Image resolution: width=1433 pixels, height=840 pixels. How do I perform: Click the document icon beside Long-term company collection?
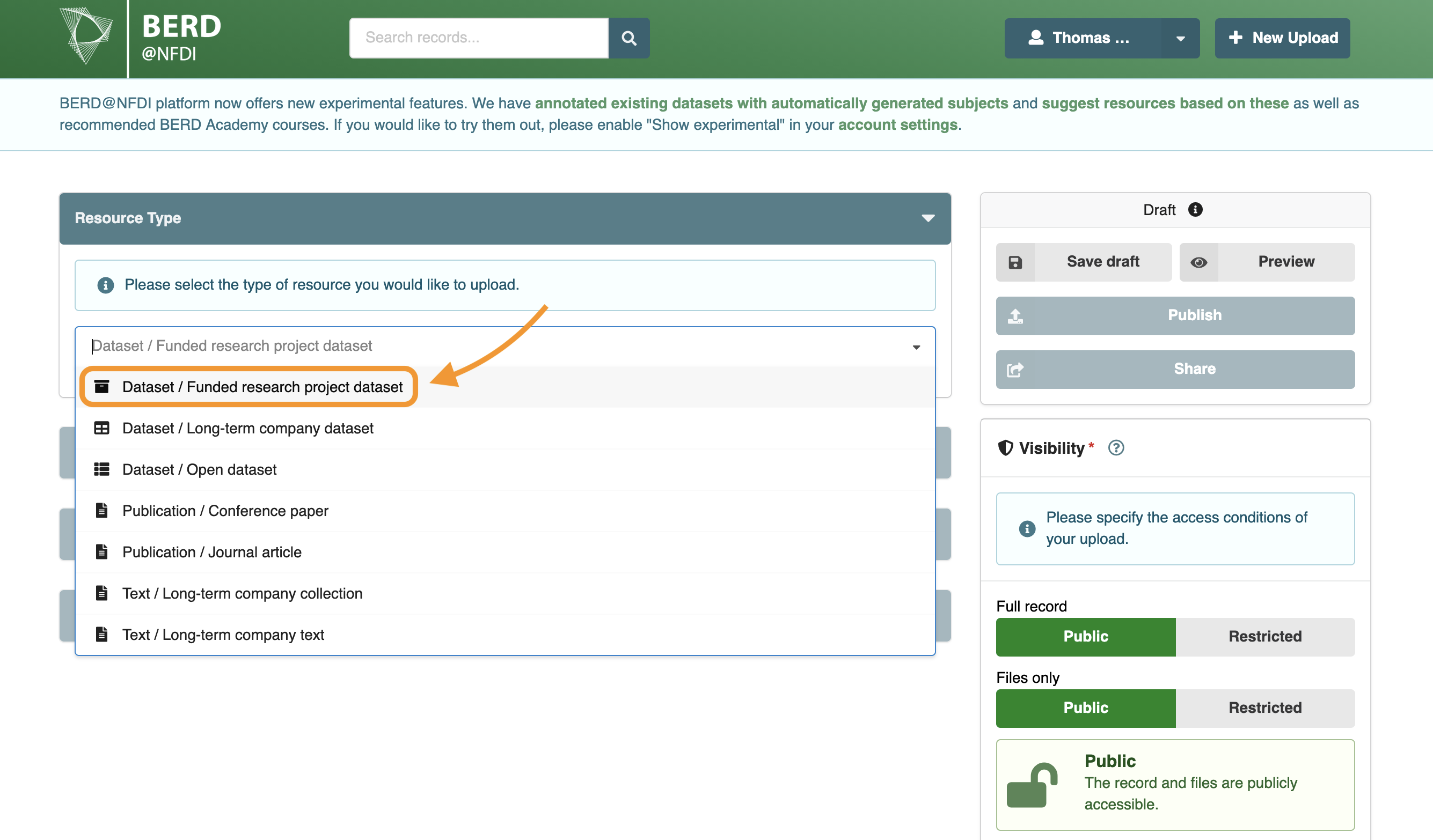[x=101, y=593]
